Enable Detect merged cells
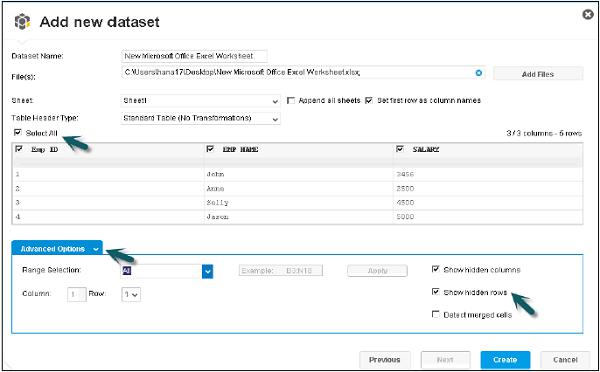The image size is (600, 372). click(x=435, y=315)
